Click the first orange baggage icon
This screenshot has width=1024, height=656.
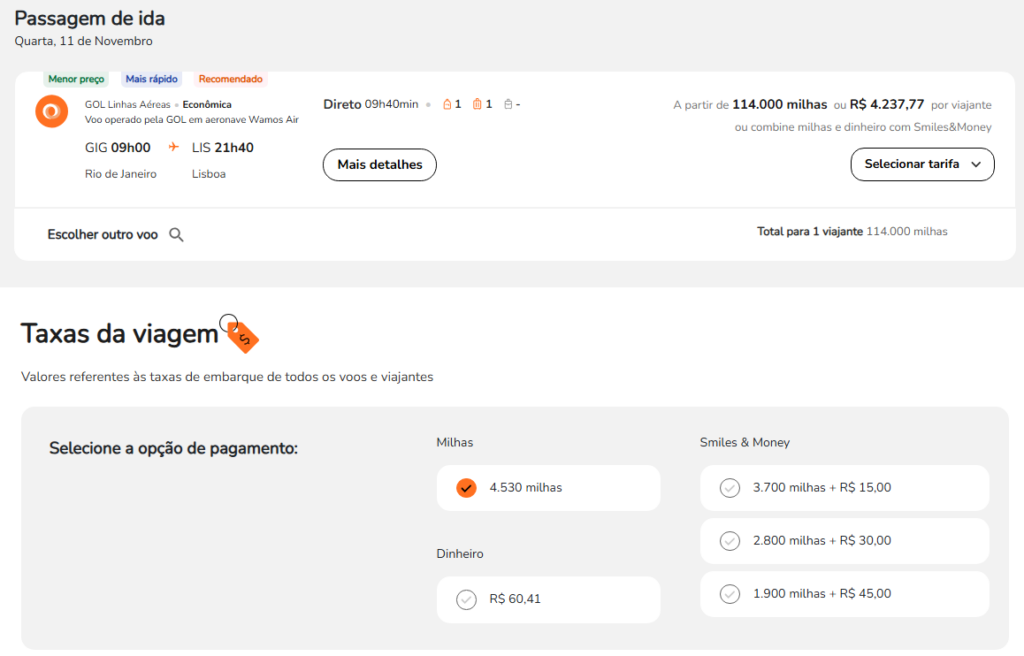447,104
